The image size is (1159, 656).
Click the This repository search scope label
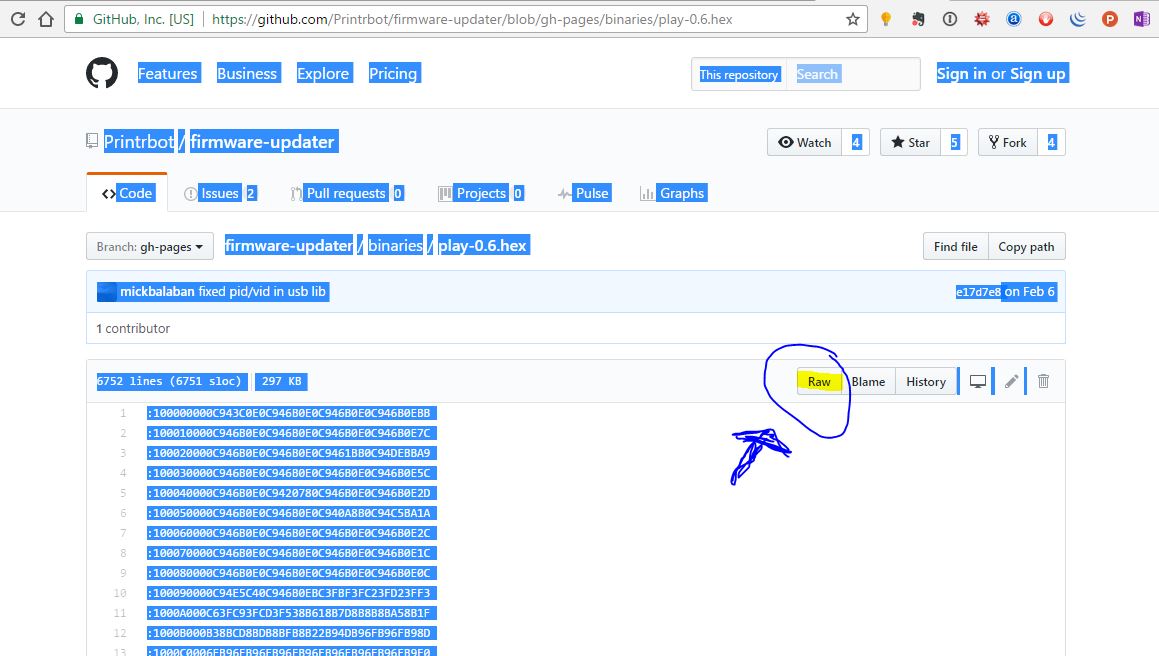(x=739, y=74)
